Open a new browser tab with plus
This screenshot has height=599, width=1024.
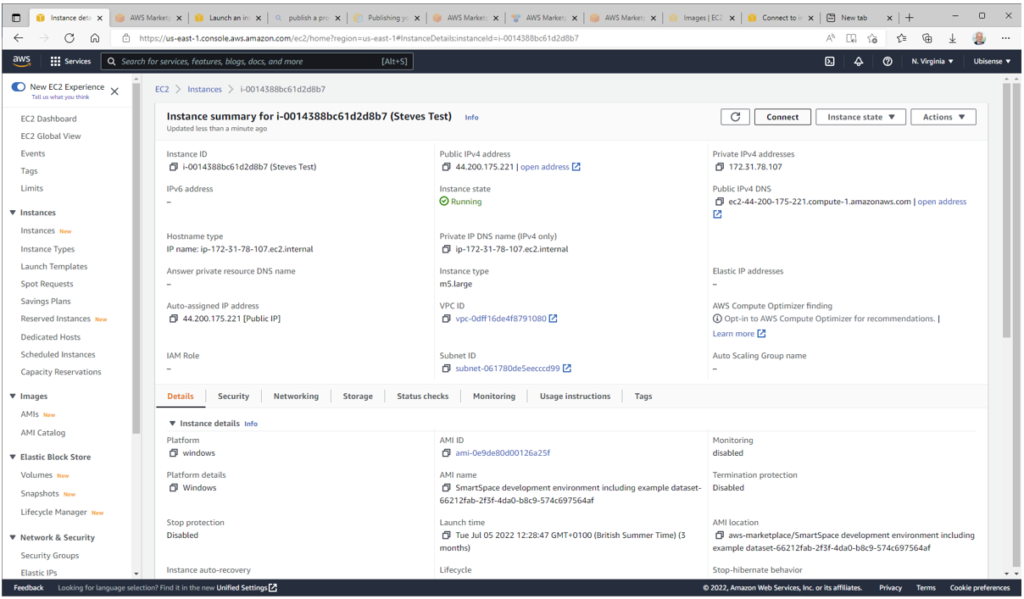click(909, 18)
